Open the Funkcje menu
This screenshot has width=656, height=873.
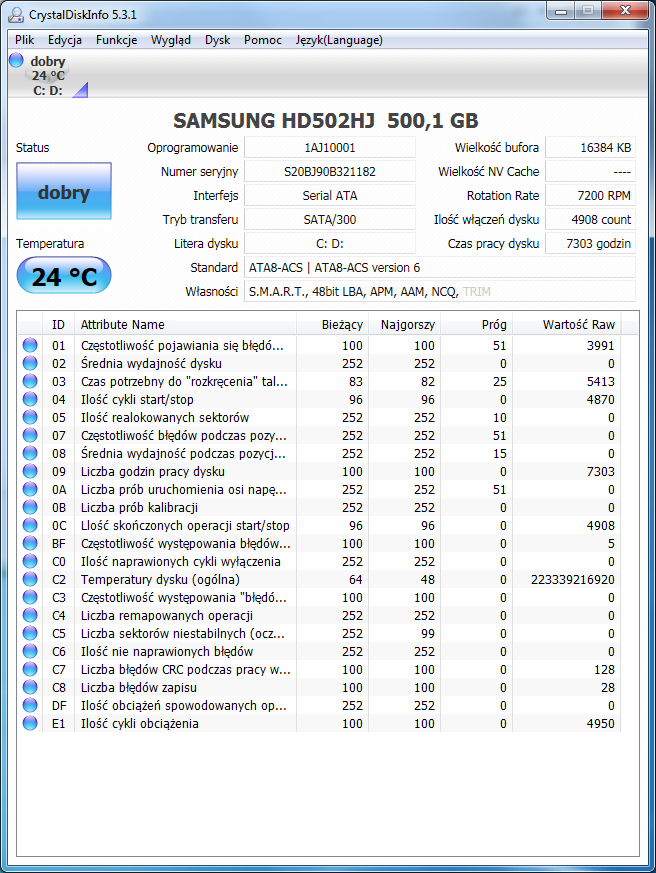coord(116,40)
